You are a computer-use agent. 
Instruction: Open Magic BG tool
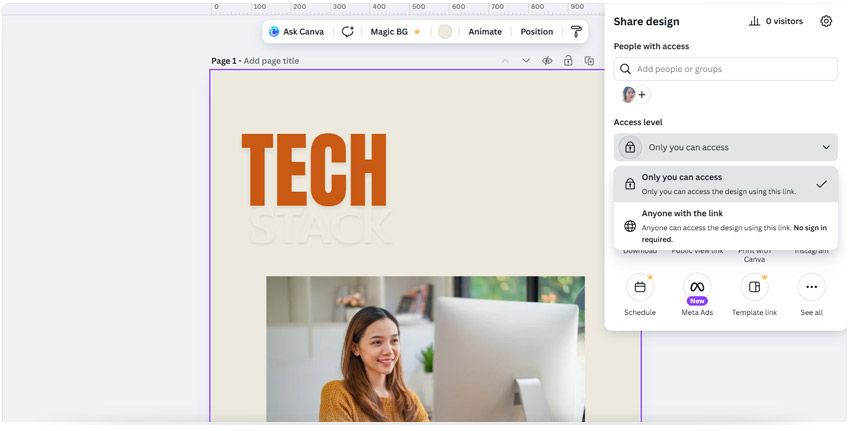(395, 32)
